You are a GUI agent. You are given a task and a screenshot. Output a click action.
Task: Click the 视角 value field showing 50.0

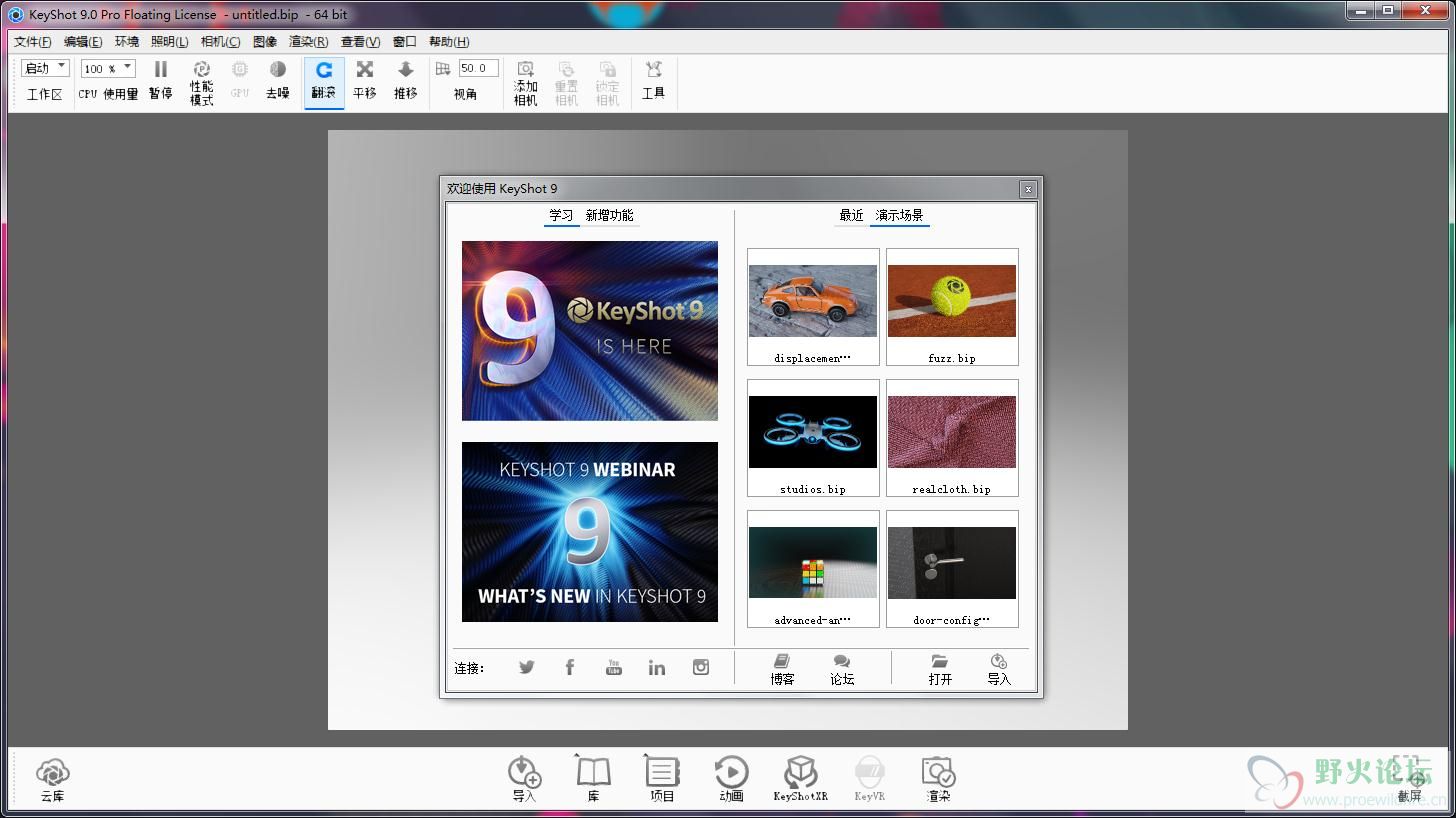tap(478, 68)
